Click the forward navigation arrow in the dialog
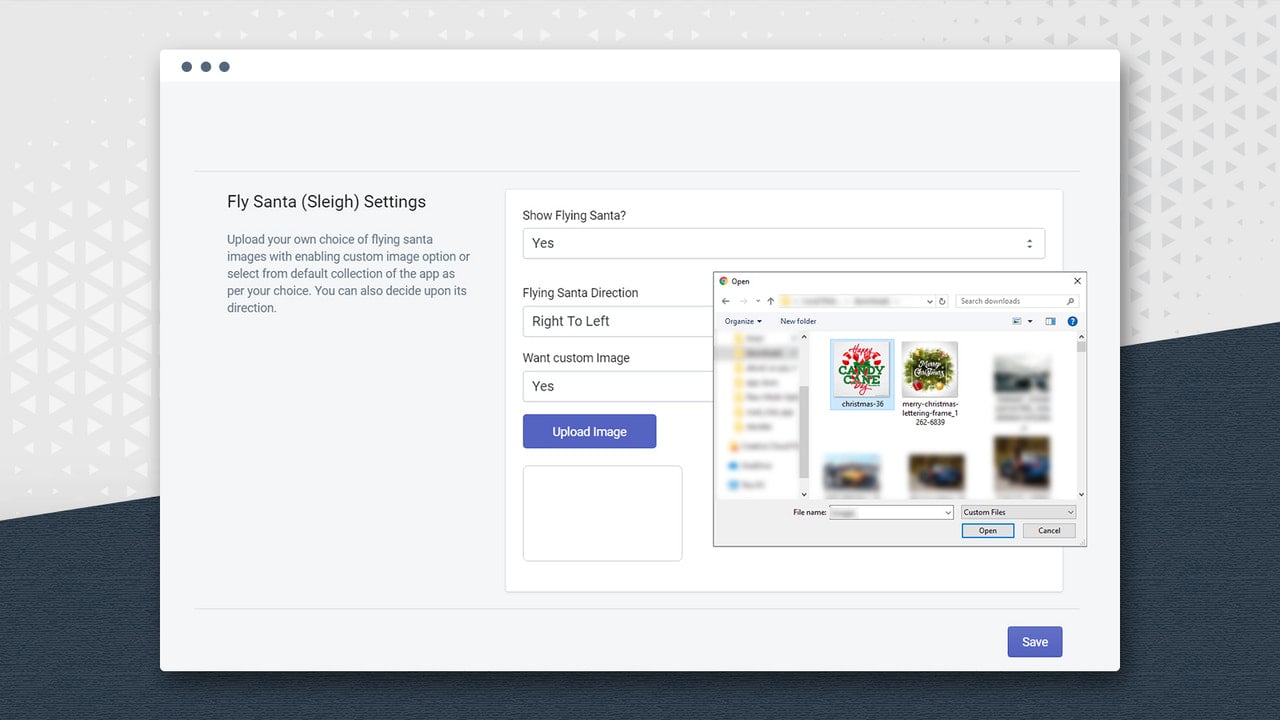The width and height of the screenshot is (1280, 720). [x=743, y=301]
